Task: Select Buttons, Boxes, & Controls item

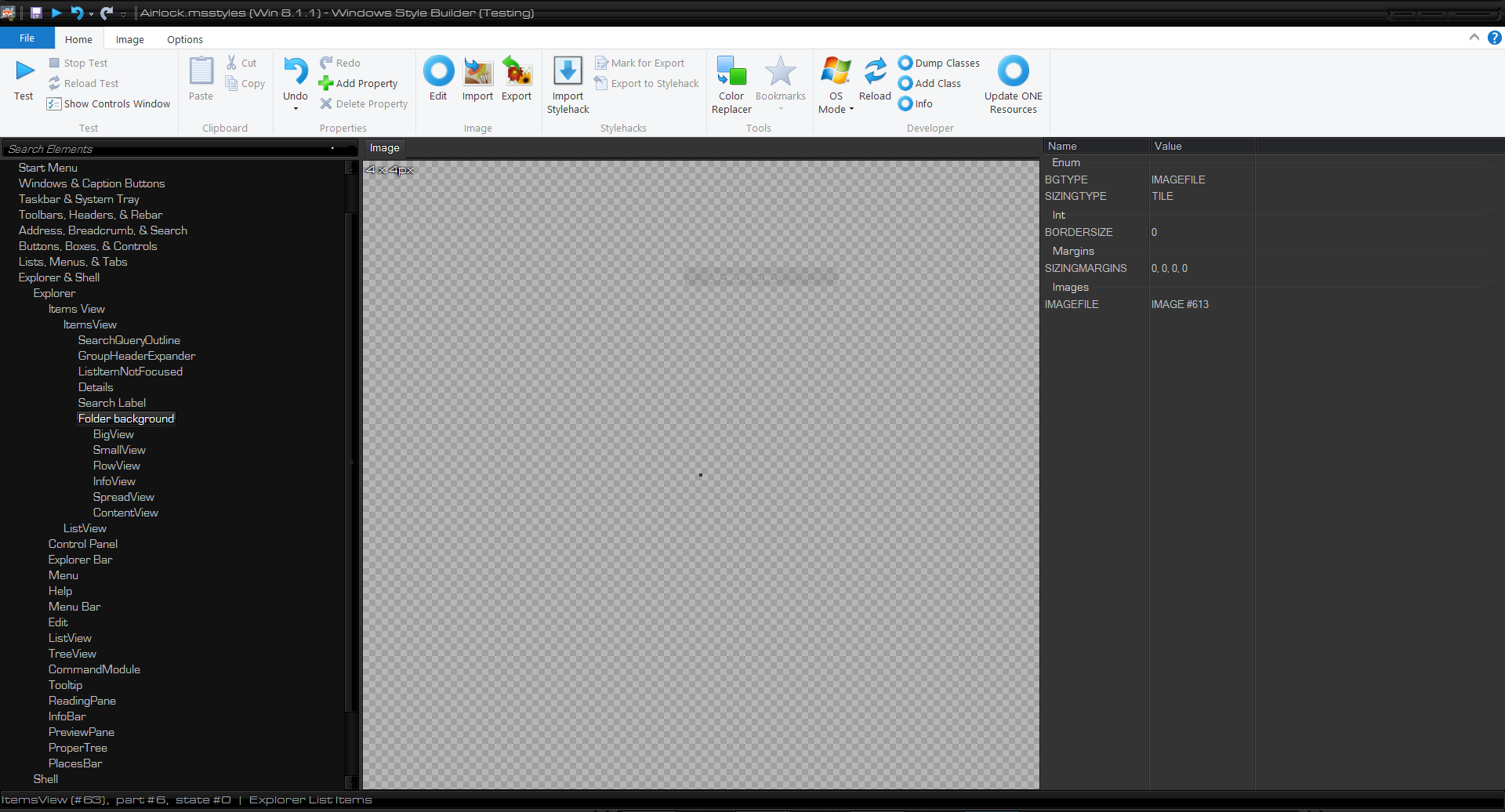Action: (x=88, y=246)
